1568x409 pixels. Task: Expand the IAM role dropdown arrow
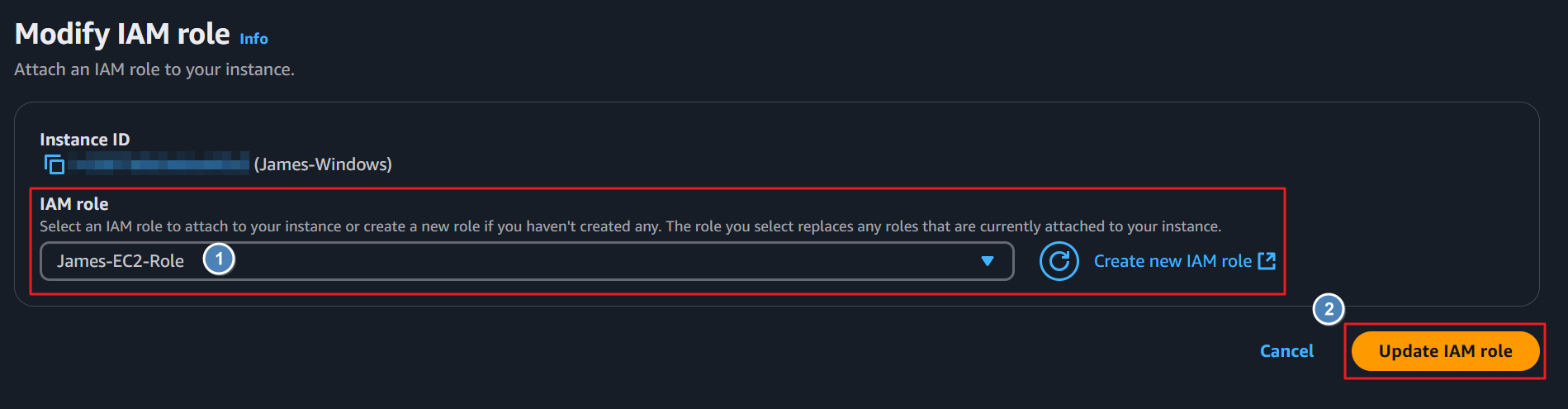point(988,261)
